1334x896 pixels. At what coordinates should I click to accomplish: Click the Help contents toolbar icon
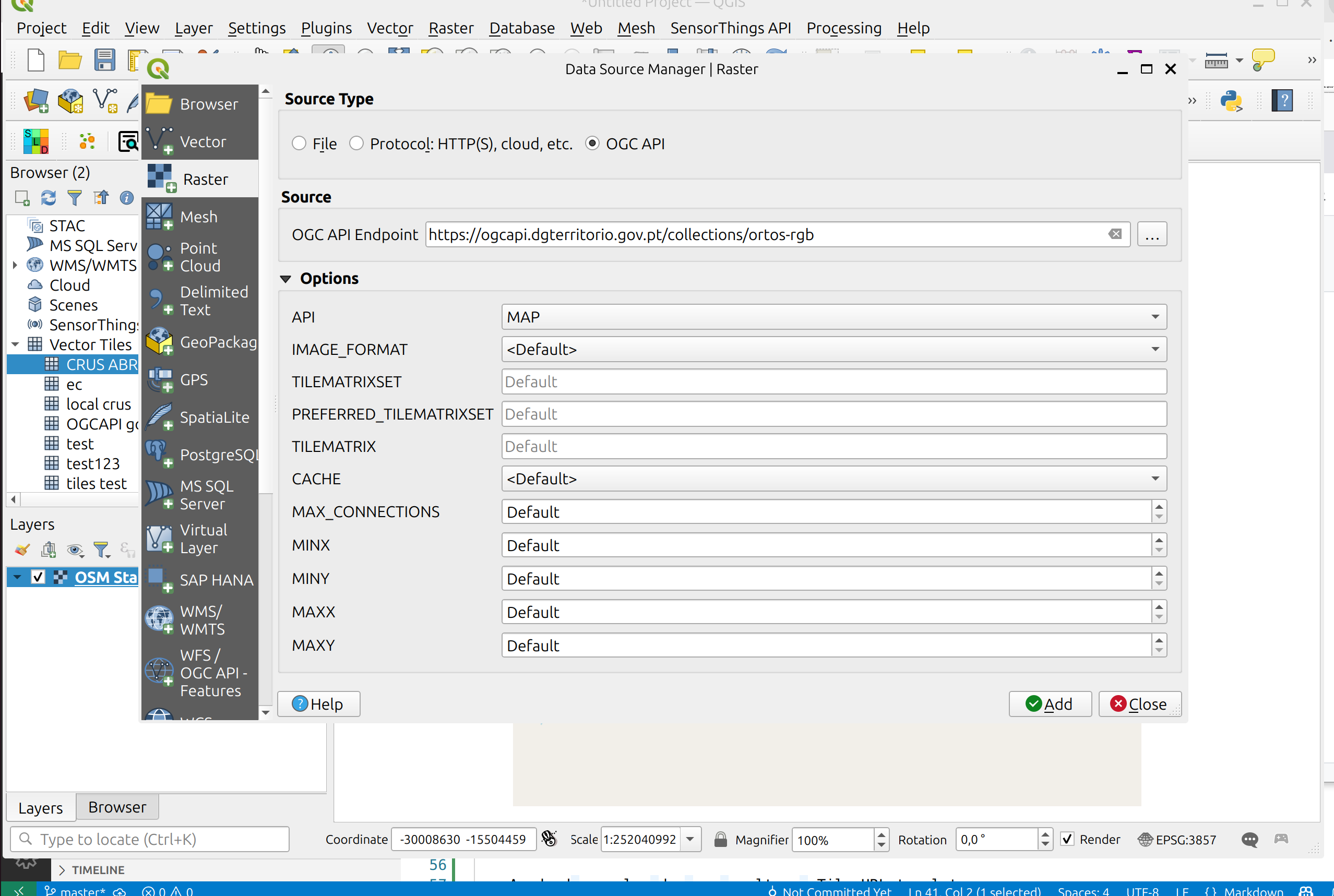click(x=1282, y=101)
